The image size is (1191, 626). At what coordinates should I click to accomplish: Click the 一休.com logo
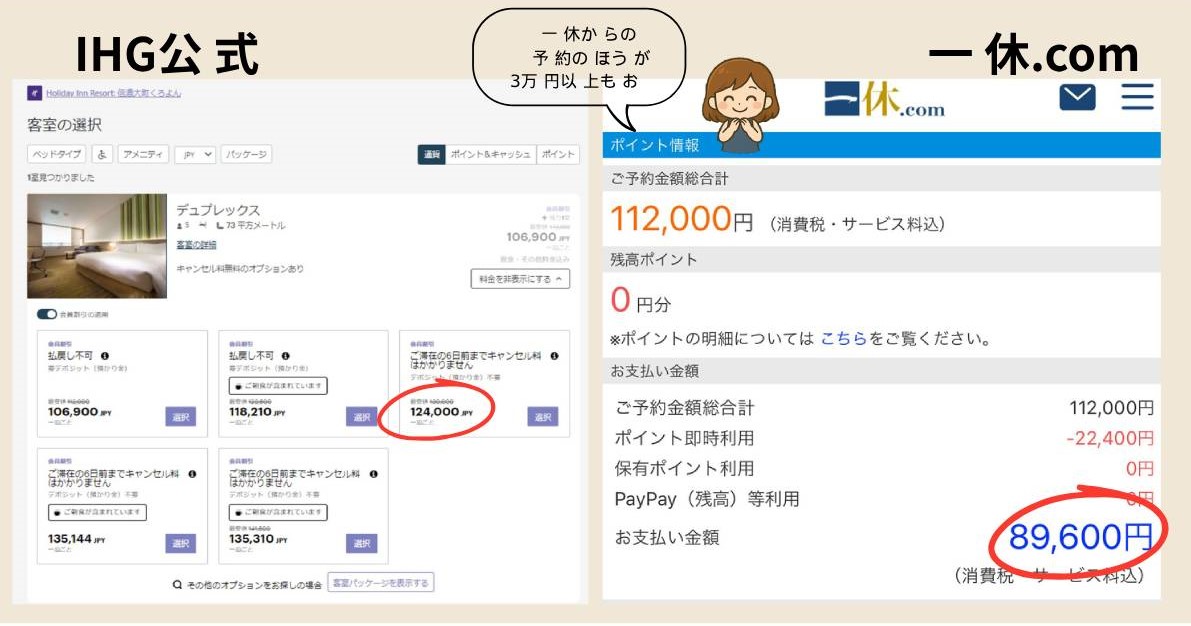click(x=884, y=101)
